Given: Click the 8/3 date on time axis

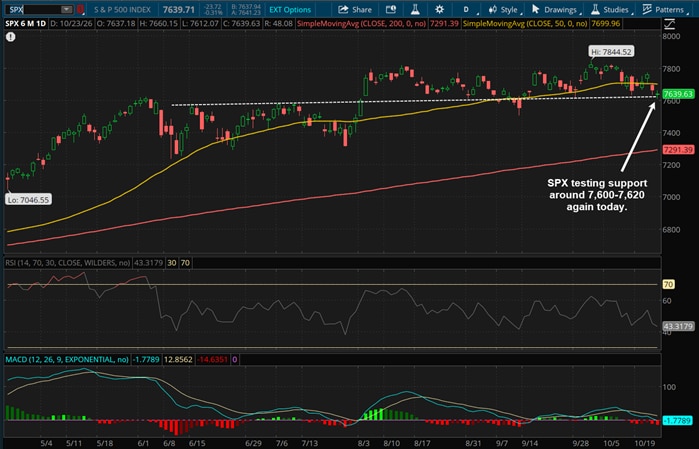Looking at the screenshot, I should (363, 443).
